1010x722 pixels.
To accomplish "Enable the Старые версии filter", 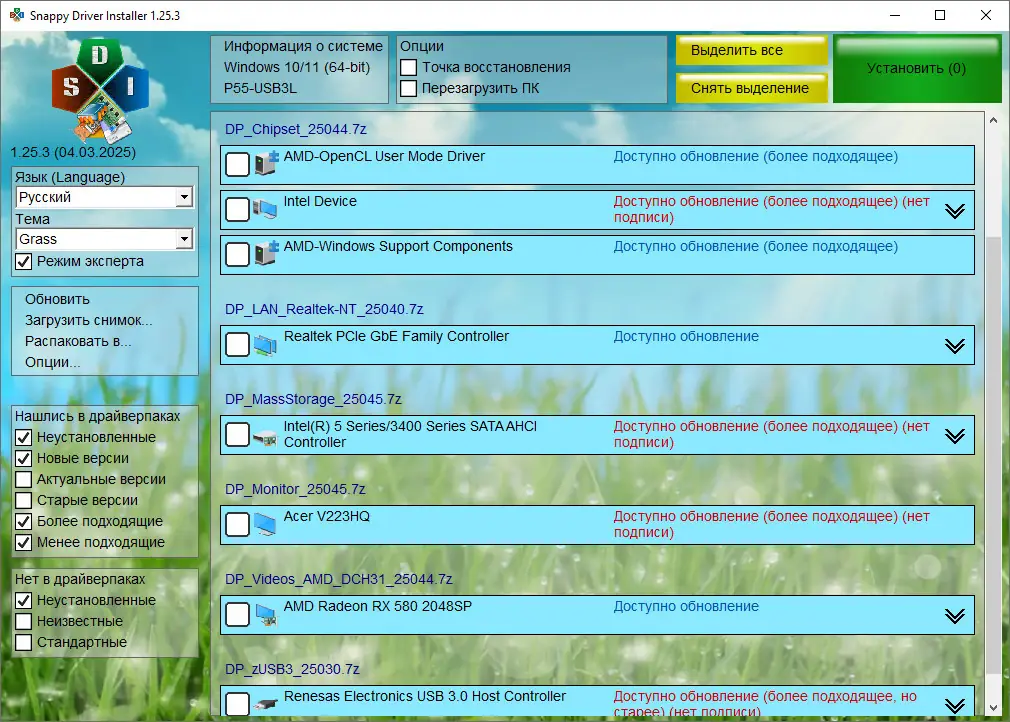I will click(23, 500).
